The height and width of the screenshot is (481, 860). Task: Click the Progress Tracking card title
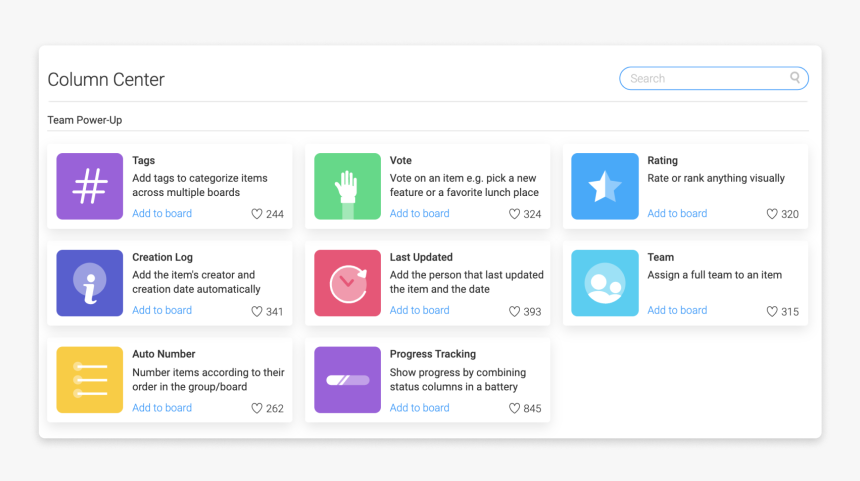(433, 354)
